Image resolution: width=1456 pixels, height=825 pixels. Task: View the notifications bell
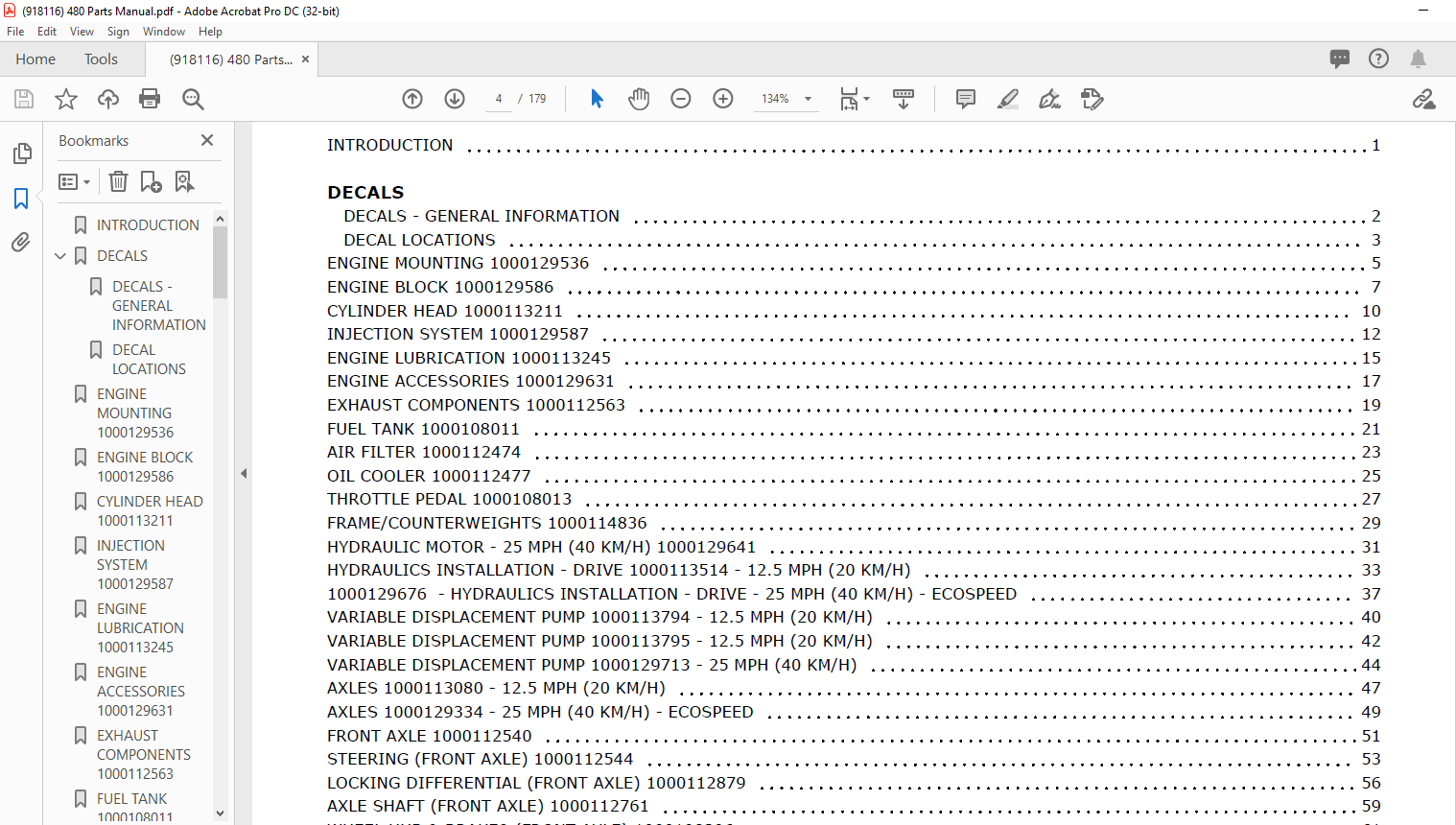point(1418,59)
